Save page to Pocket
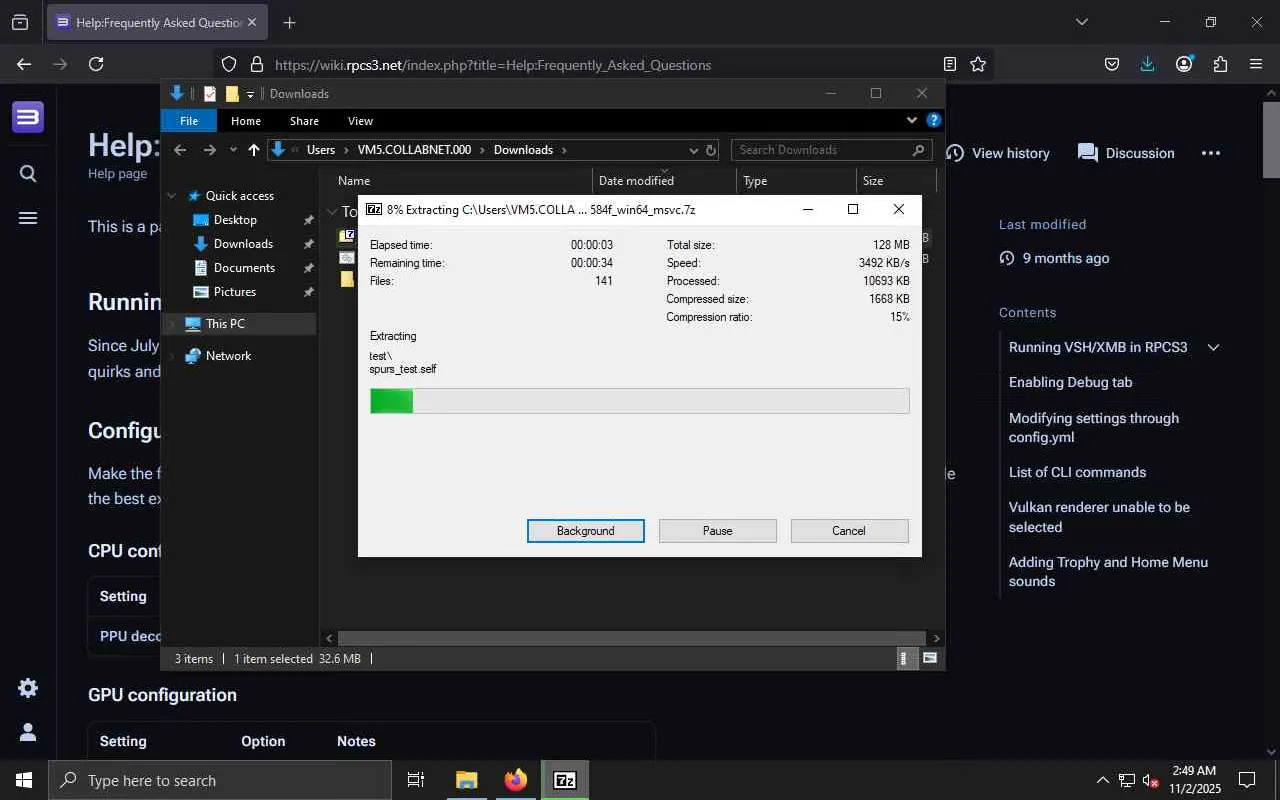Image resolution: width=1280 pixels, height=800 pixels. tap(1112, 64)
